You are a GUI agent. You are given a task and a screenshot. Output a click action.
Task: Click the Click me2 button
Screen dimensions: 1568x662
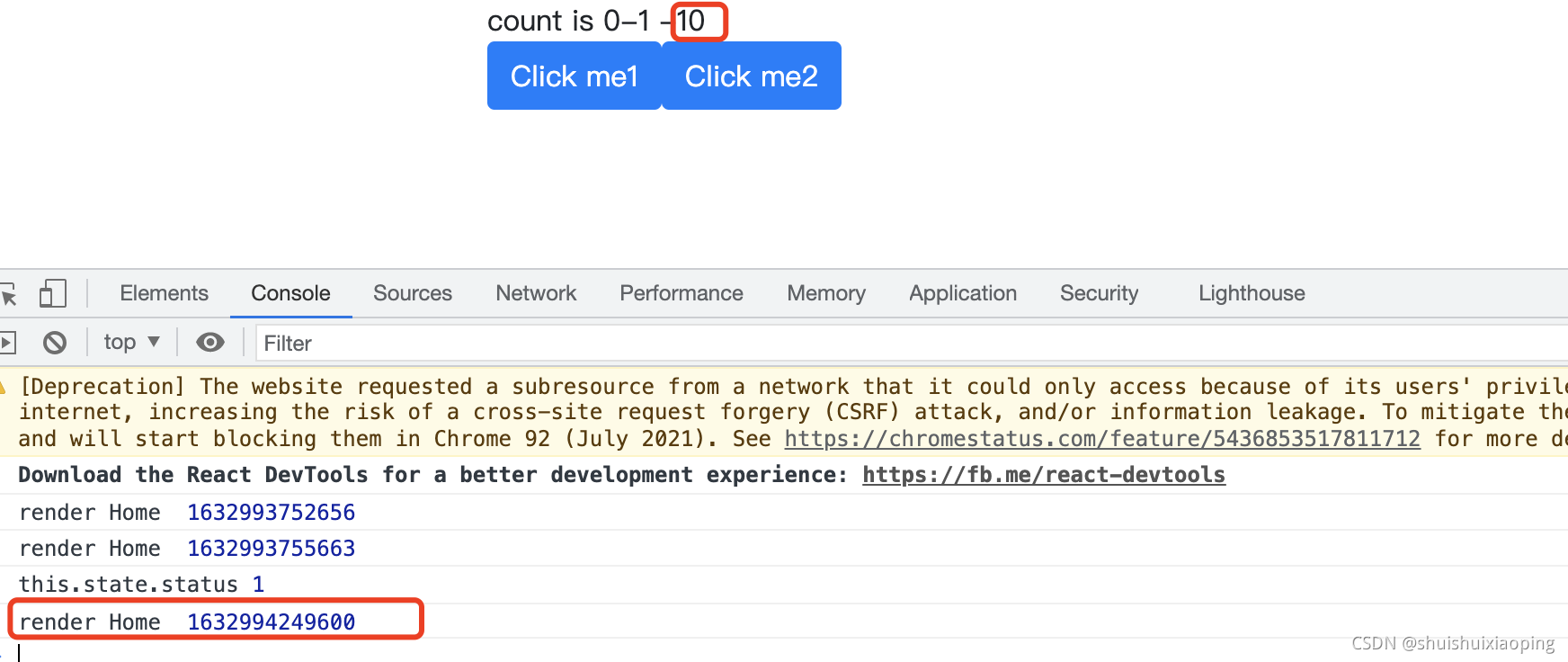(x=752, y=76)
